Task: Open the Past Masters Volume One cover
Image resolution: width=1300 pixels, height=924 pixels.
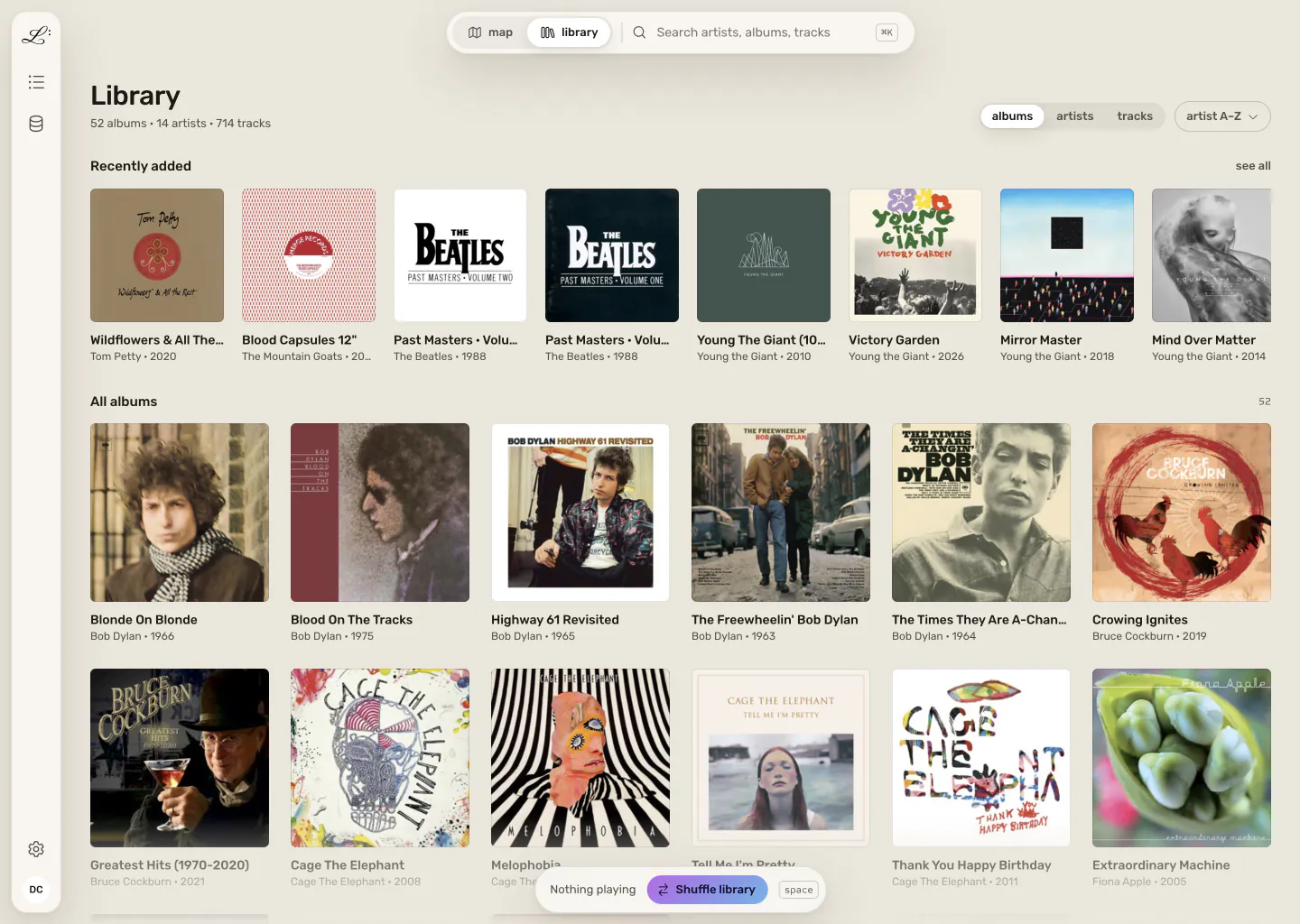Action: tap(612, 255)
